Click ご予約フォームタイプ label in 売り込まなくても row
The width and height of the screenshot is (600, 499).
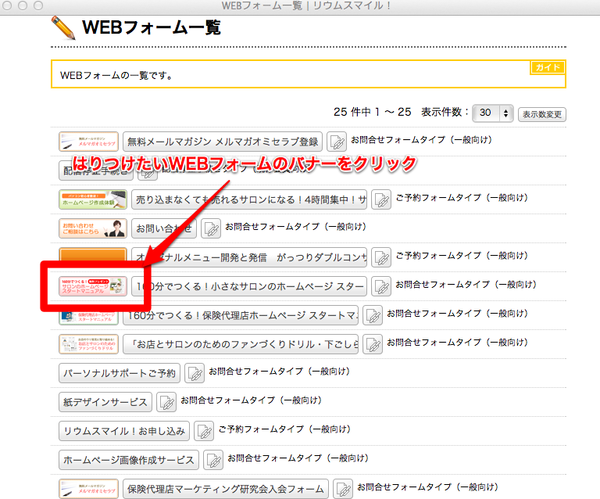click(x=461, y=198)
